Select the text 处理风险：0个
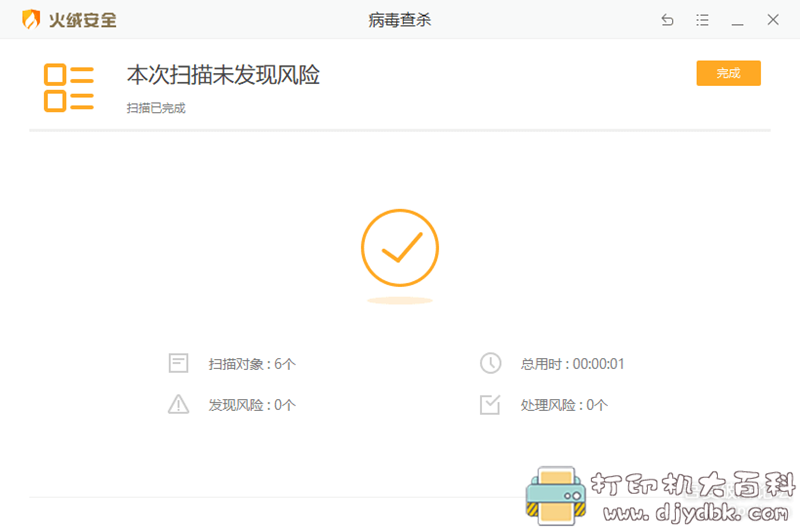 pos(564,405)
